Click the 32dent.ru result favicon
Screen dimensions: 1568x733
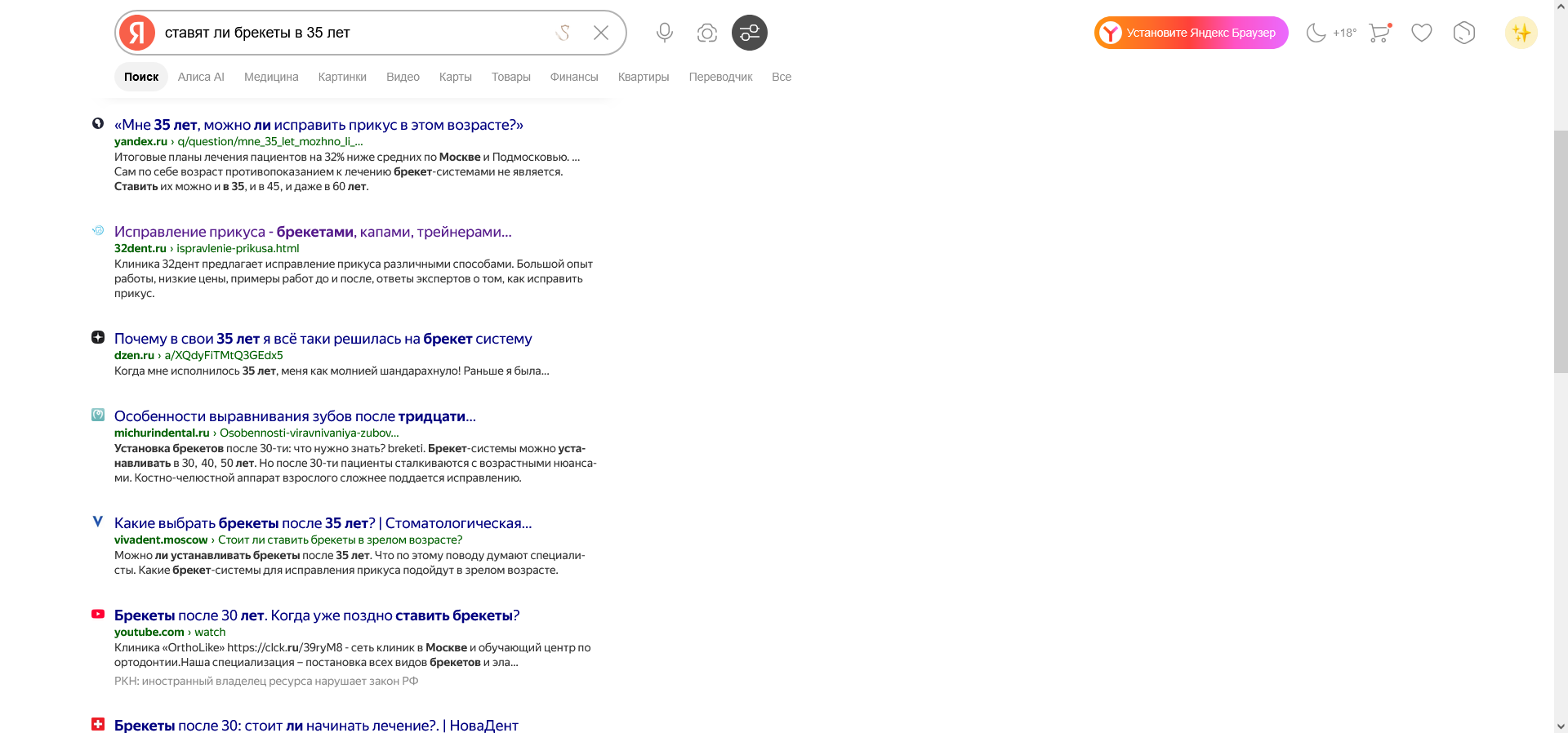click(x=98, y=230)
